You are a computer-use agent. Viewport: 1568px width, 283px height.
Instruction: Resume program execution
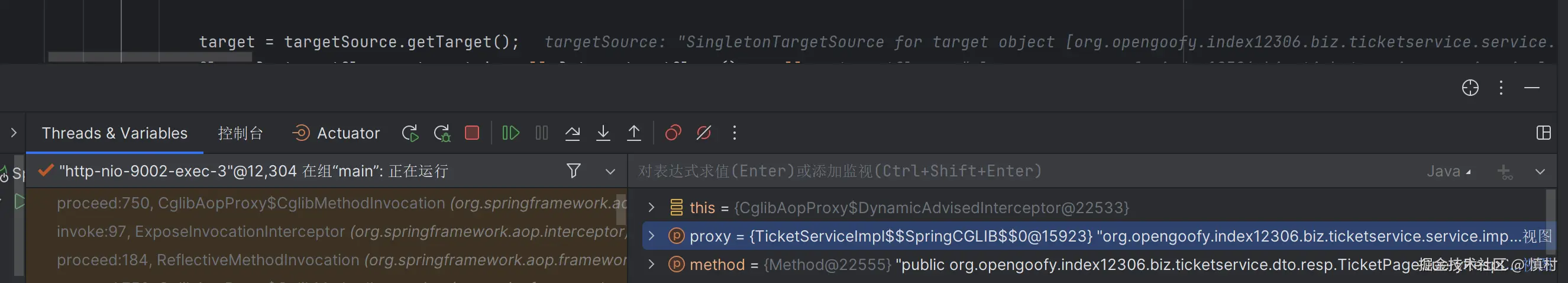[510, 133]
